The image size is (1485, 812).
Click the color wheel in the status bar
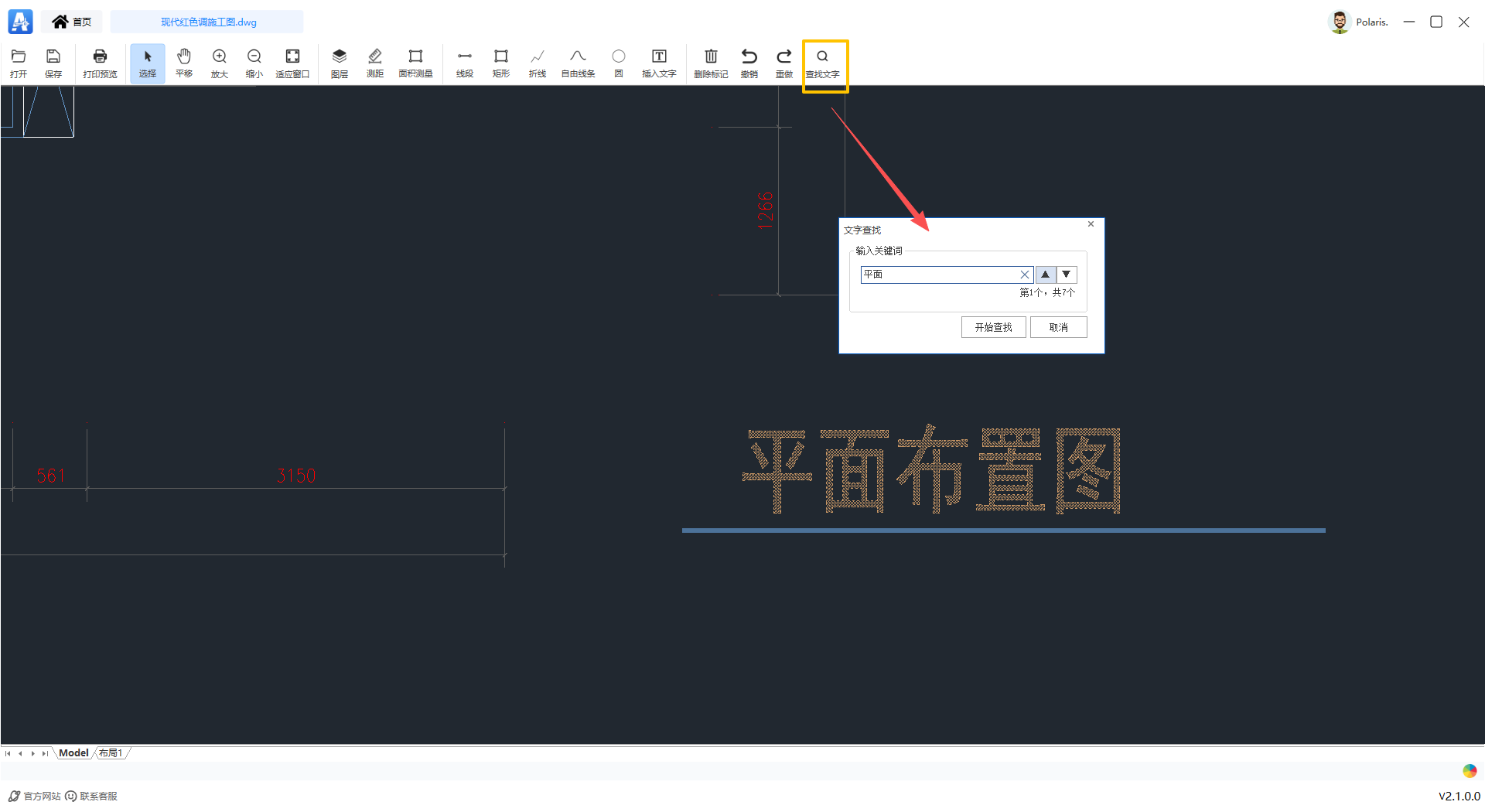[x=1468, y=770]
